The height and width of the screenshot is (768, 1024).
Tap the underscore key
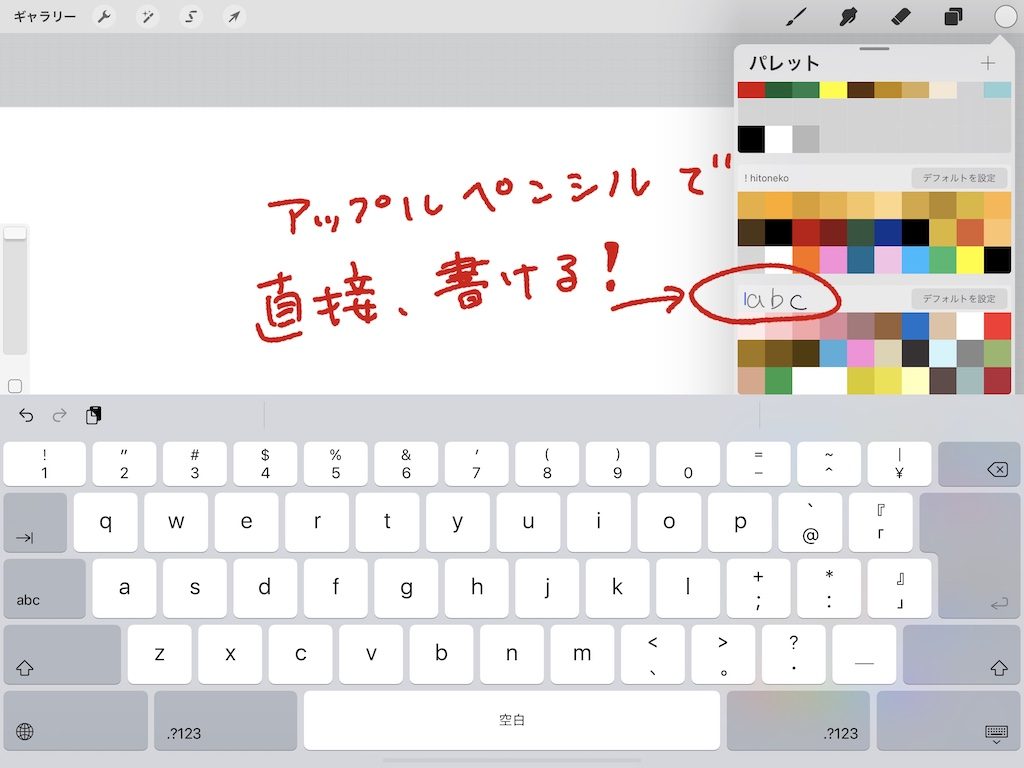(864, 654)
